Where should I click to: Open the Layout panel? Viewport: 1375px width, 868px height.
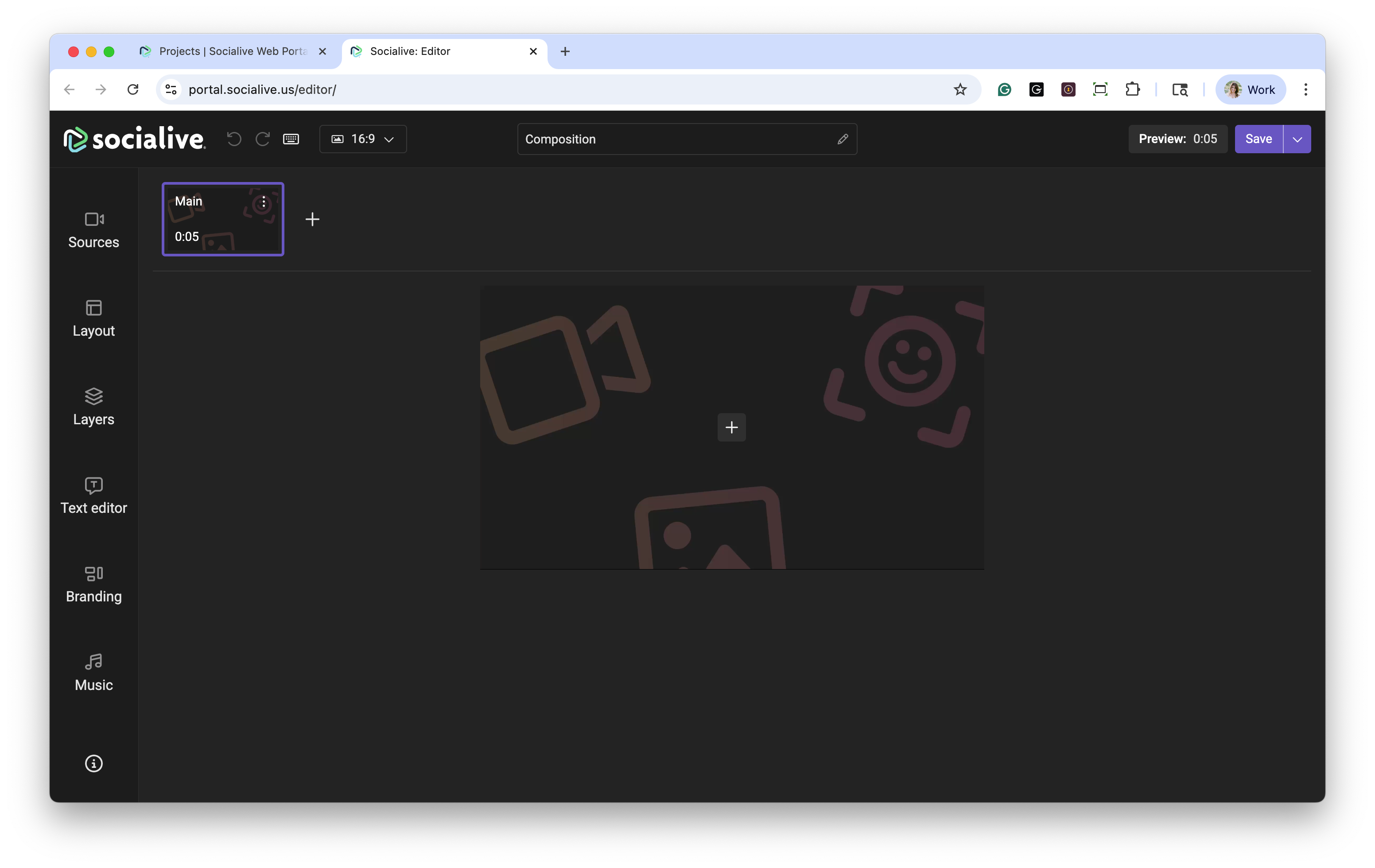(93, 318)
